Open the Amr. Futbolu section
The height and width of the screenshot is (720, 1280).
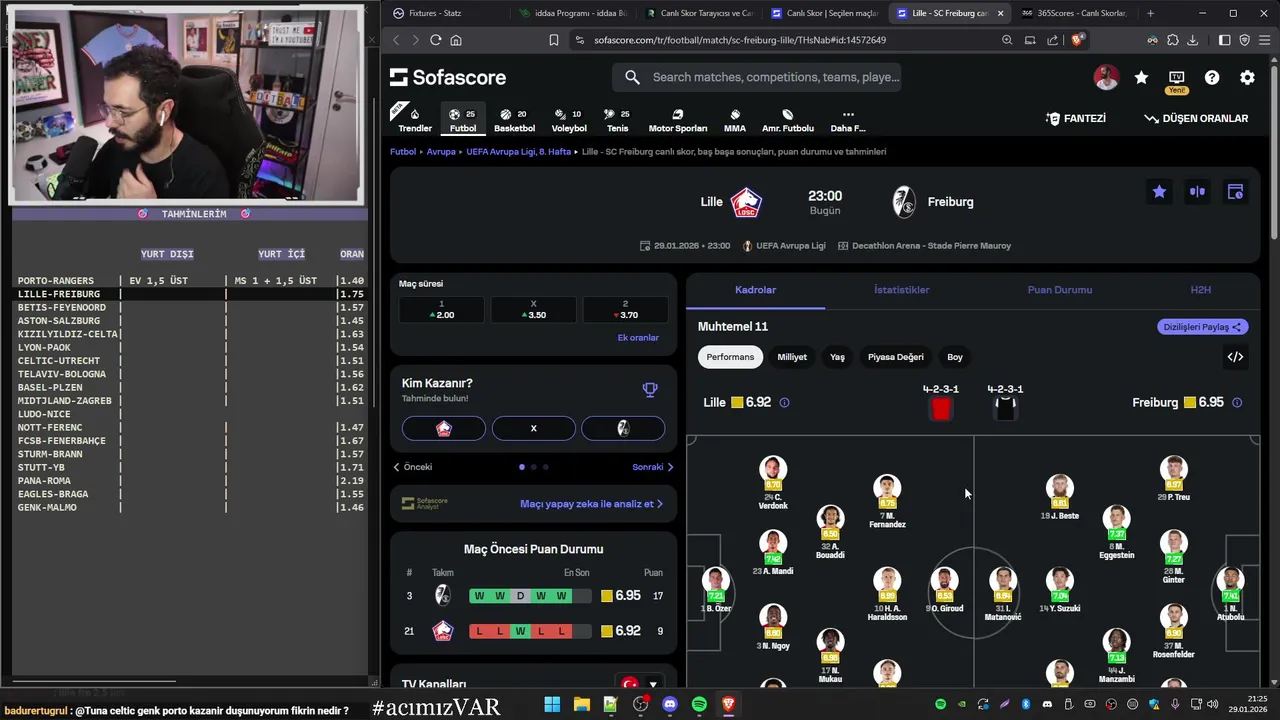pos(787,120)
